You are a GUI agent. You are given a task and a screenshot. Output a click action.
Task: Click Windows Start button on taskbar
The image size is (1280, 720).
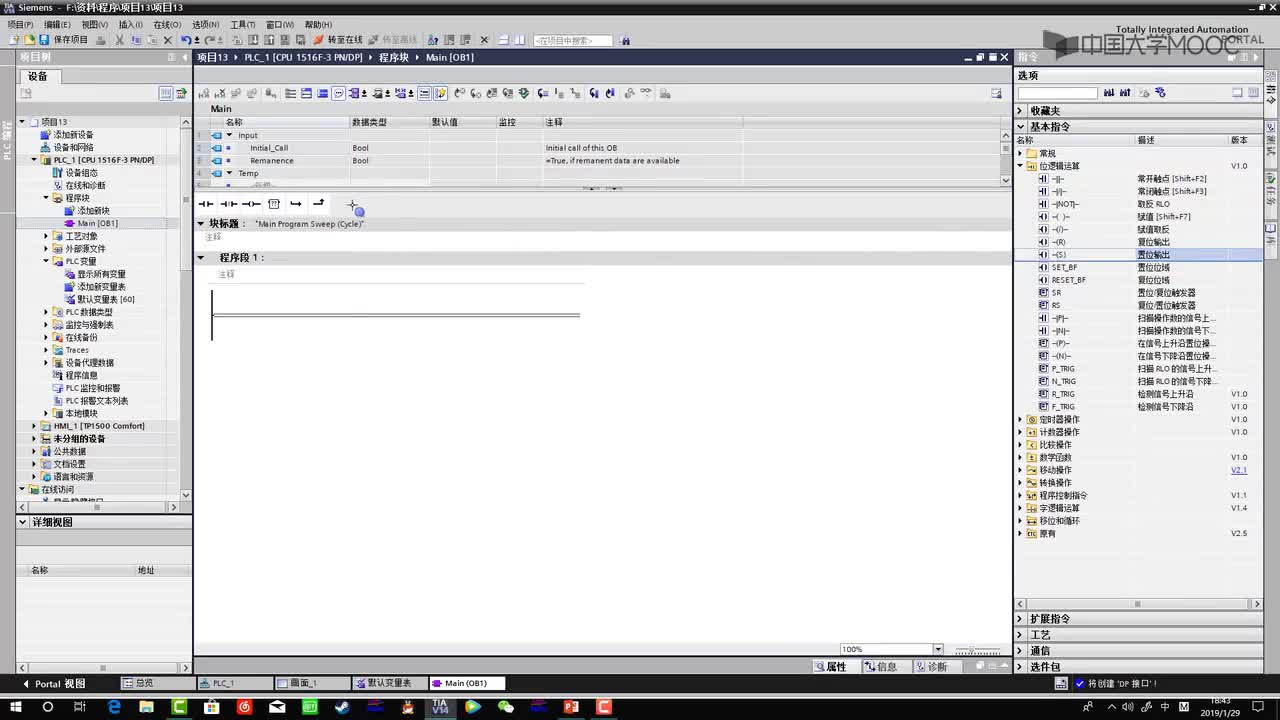tap(14, 707)
